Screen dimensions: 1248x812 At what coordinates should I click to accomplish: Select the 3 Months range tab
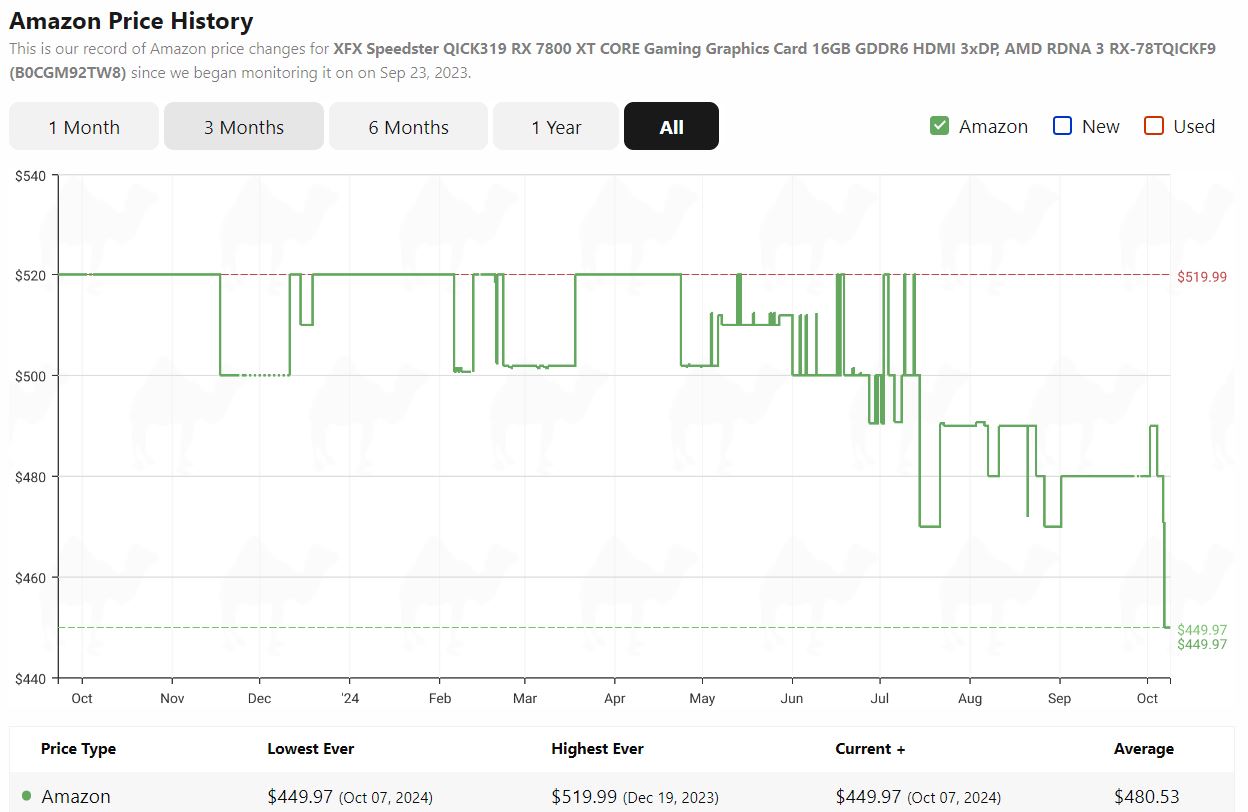(x=244, y=126)
